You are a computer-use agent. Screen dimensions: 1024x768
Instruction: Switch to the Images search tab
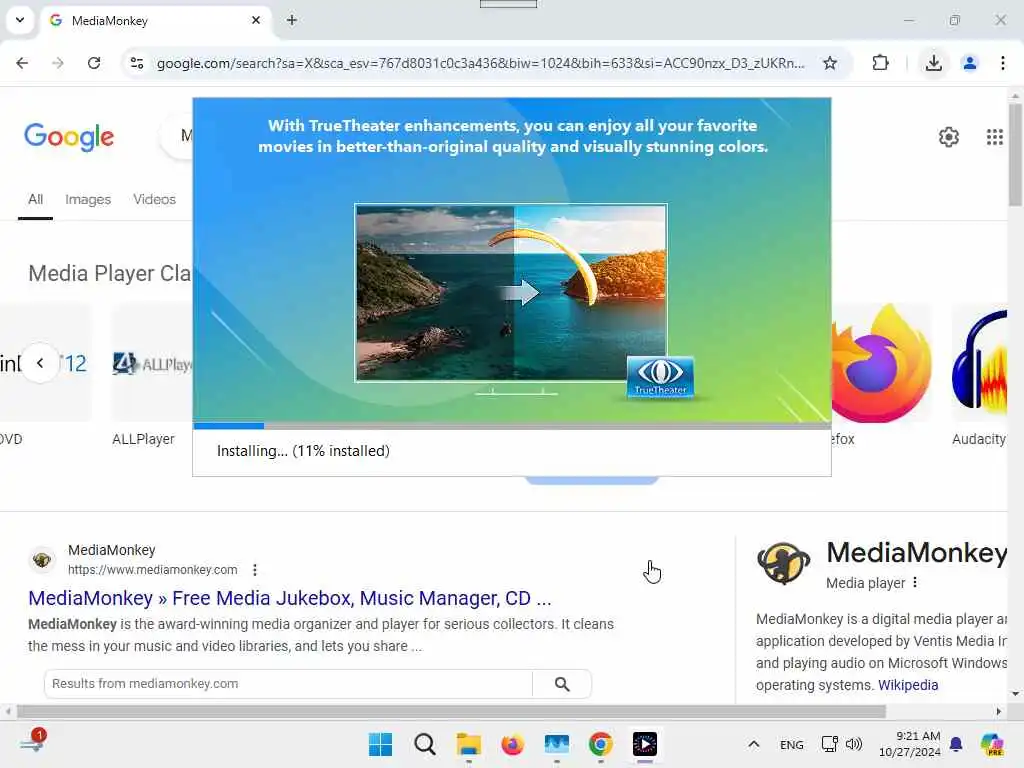[x=88, y=199]
